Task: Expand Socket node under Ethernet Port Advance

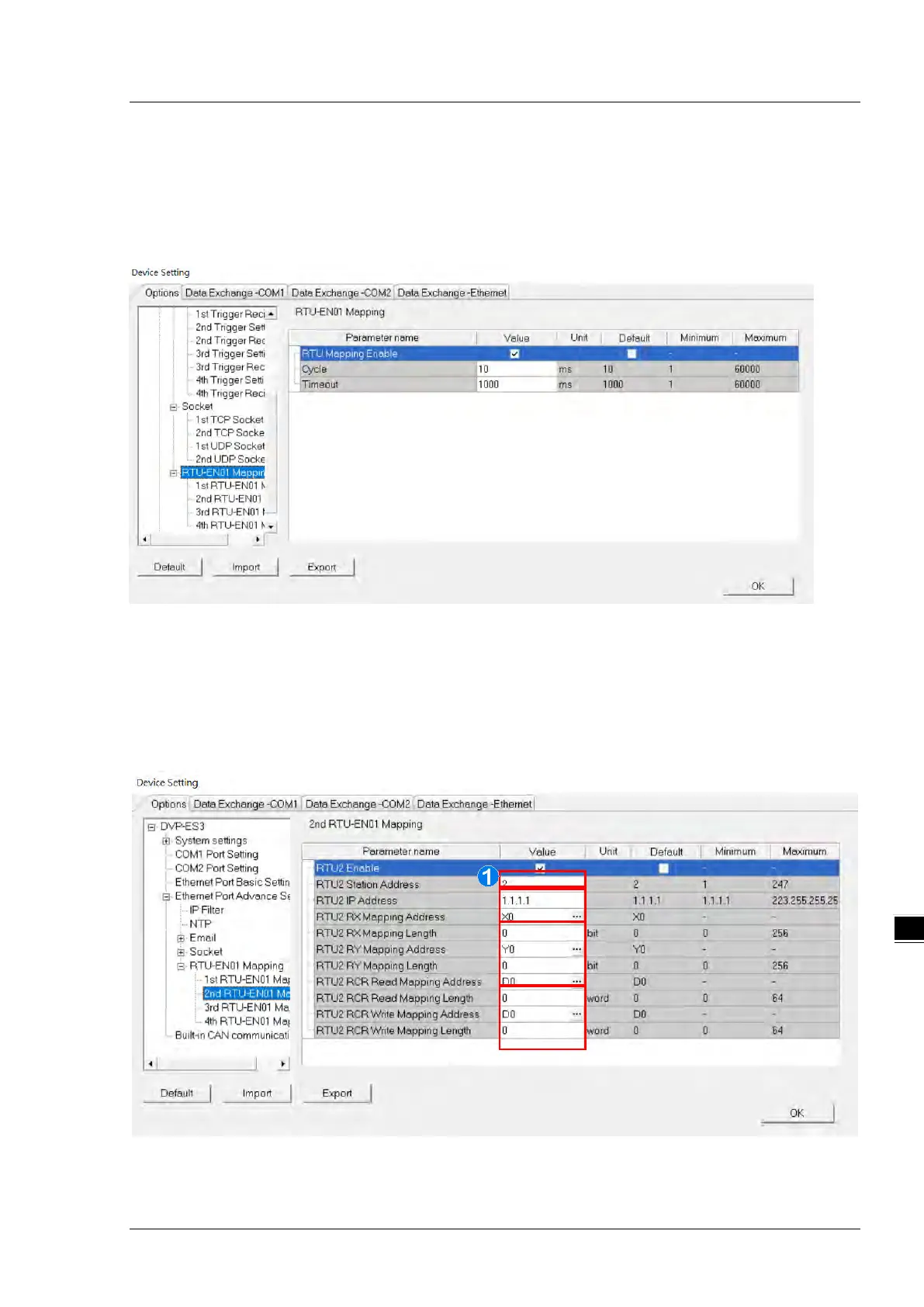Action: tap(181, 952)
